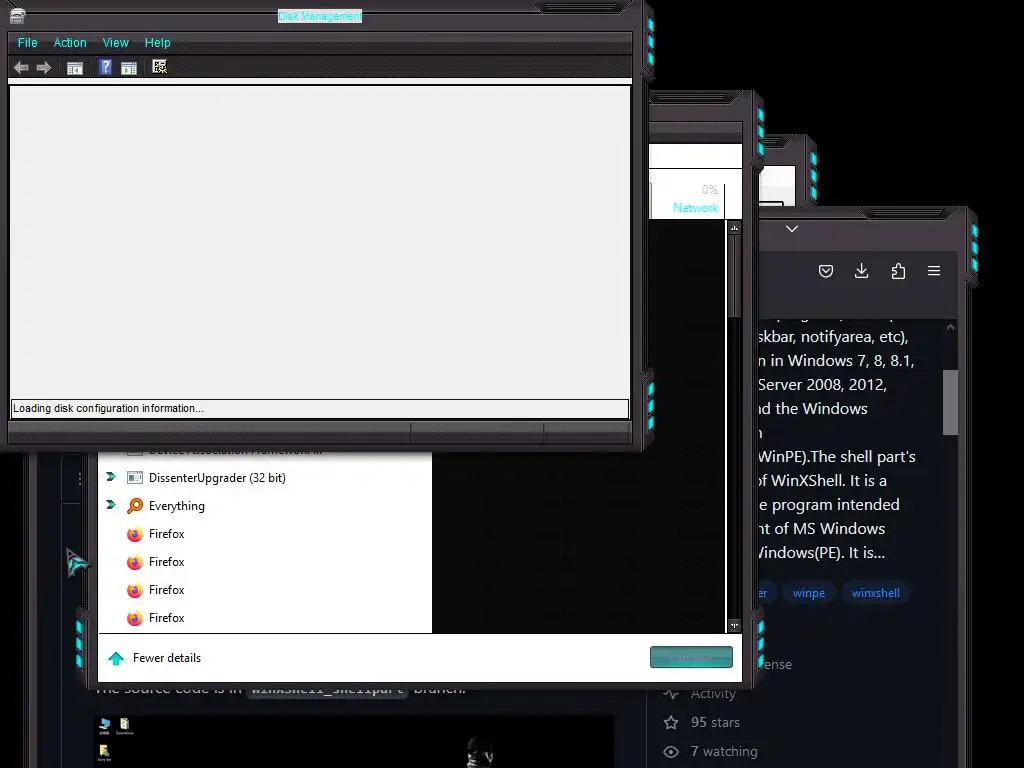The height and width of the screenshot is (768, 1024).
Task: Open the Help menu in Disk Management
Action: click(x=157, y=42)
